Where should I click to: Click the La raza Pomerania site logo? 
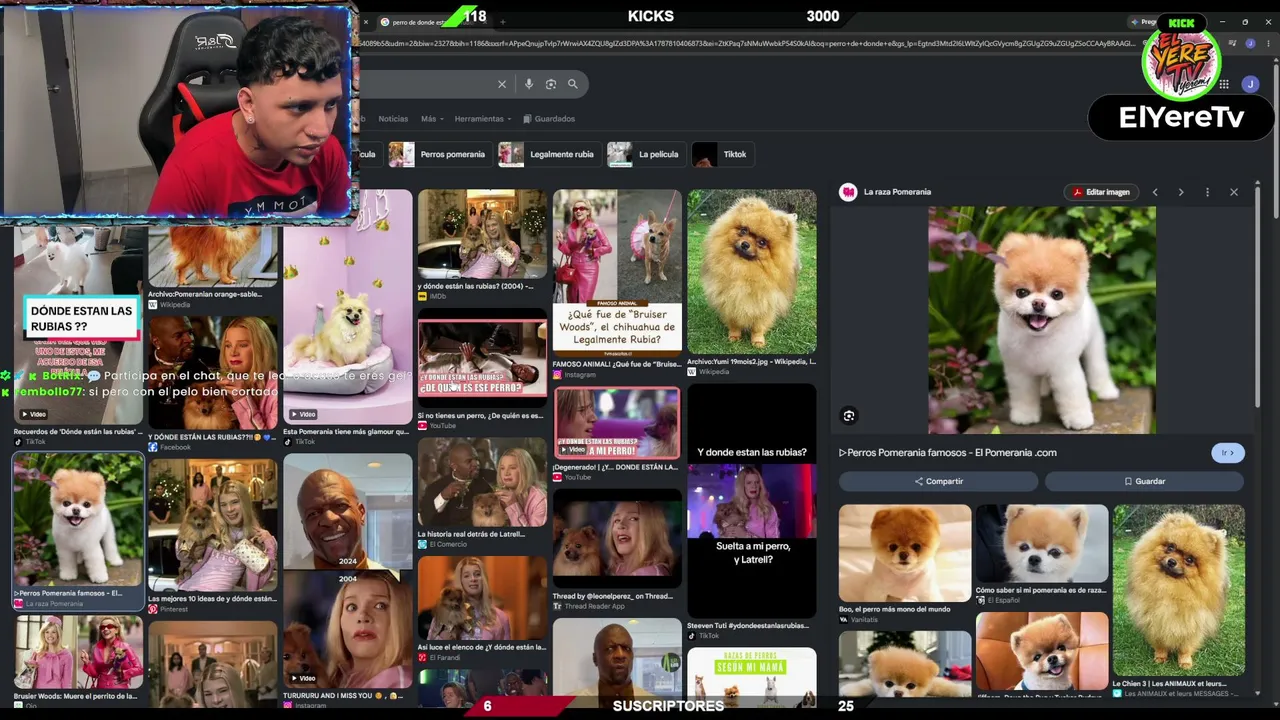(x=848, y=192)
